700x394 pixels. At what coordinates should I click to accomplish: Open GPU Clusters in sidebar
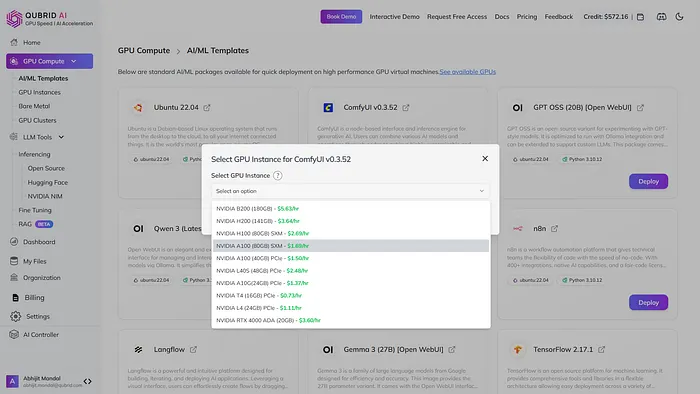point(38,120)
